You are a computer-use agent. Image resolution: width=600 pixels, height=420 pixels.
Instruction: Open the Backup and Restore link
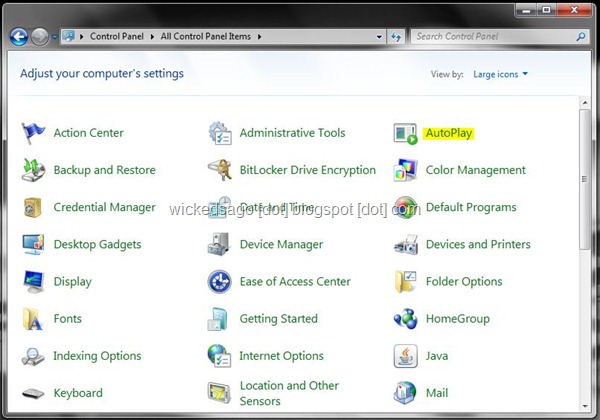tap(104, 170)
